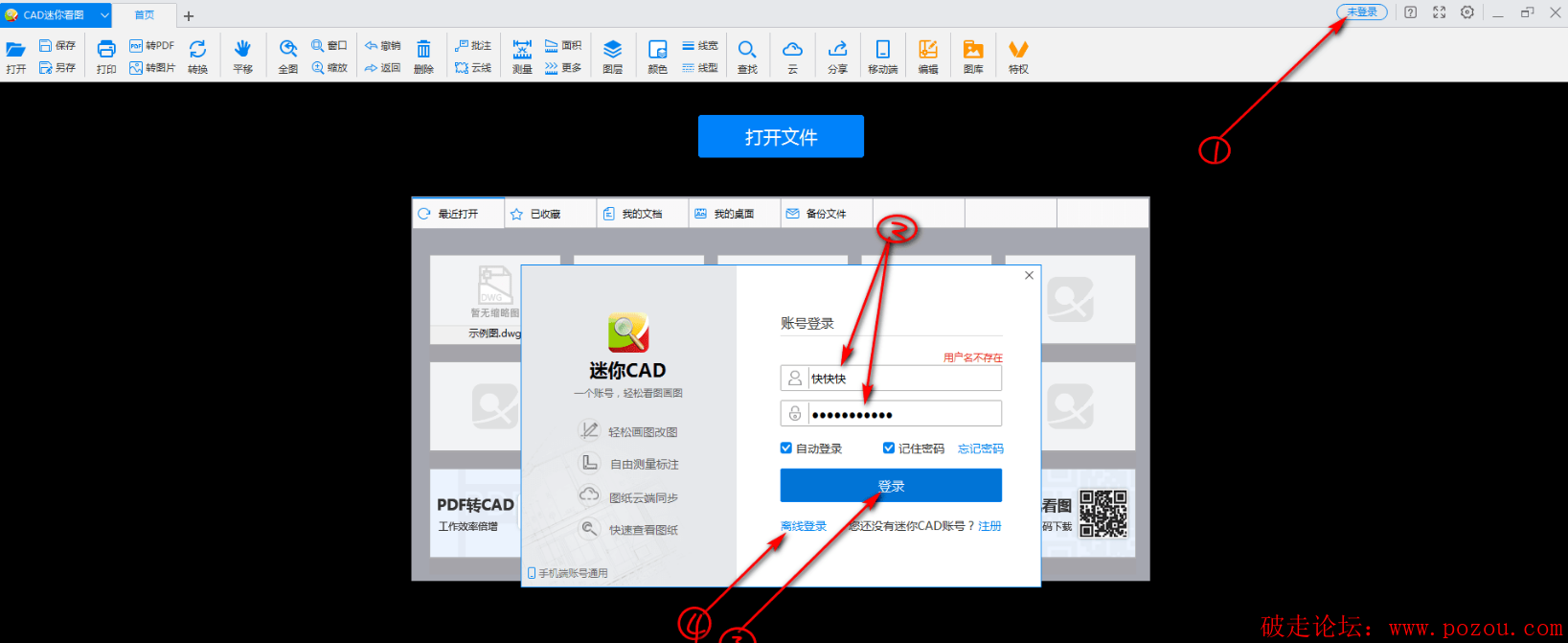This screenshot has width=1568, height=643.
Task: Switch to the 备份文件 tab
Action: (x=826, y=214)
